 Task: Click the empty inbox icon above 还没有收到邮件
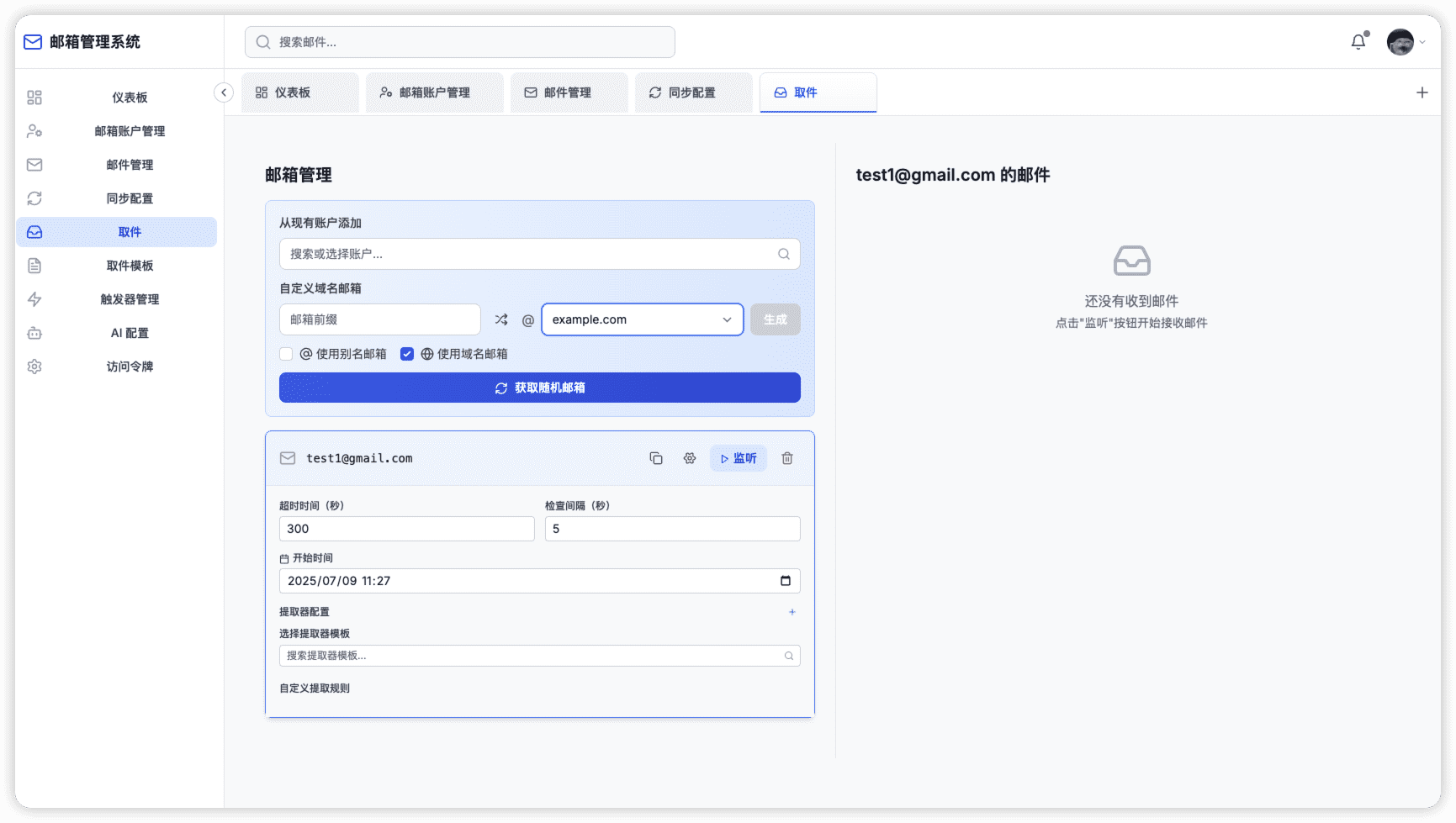tap(1132, 261)
